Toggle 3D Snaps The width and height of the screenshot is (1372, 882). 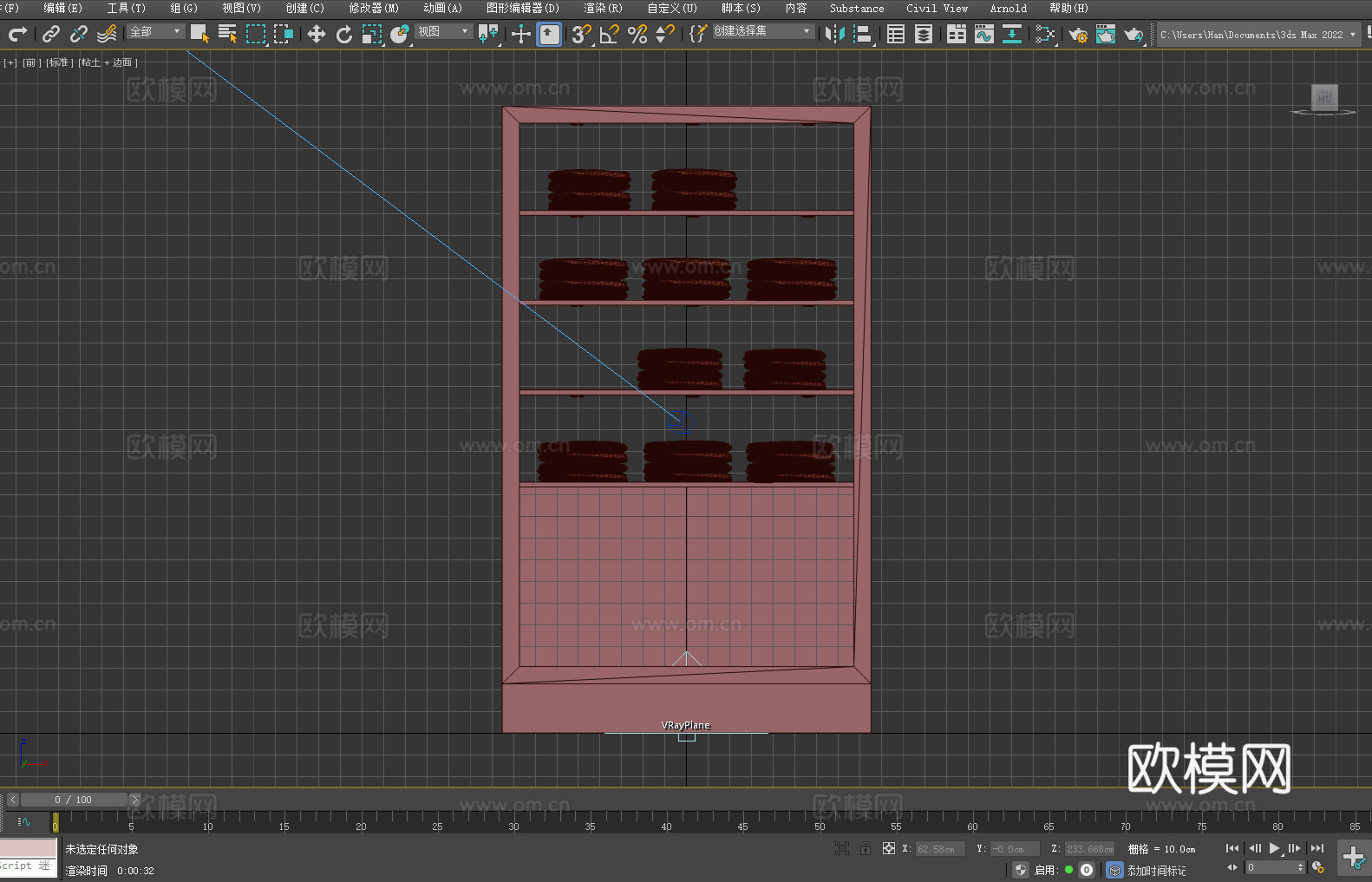[581, 34]
